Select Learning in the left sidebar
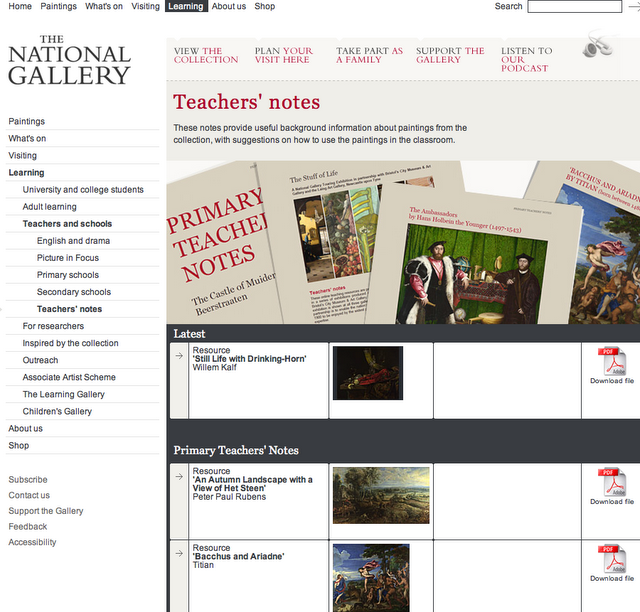This screenshot has width=640, height=612. pos(26,173)
